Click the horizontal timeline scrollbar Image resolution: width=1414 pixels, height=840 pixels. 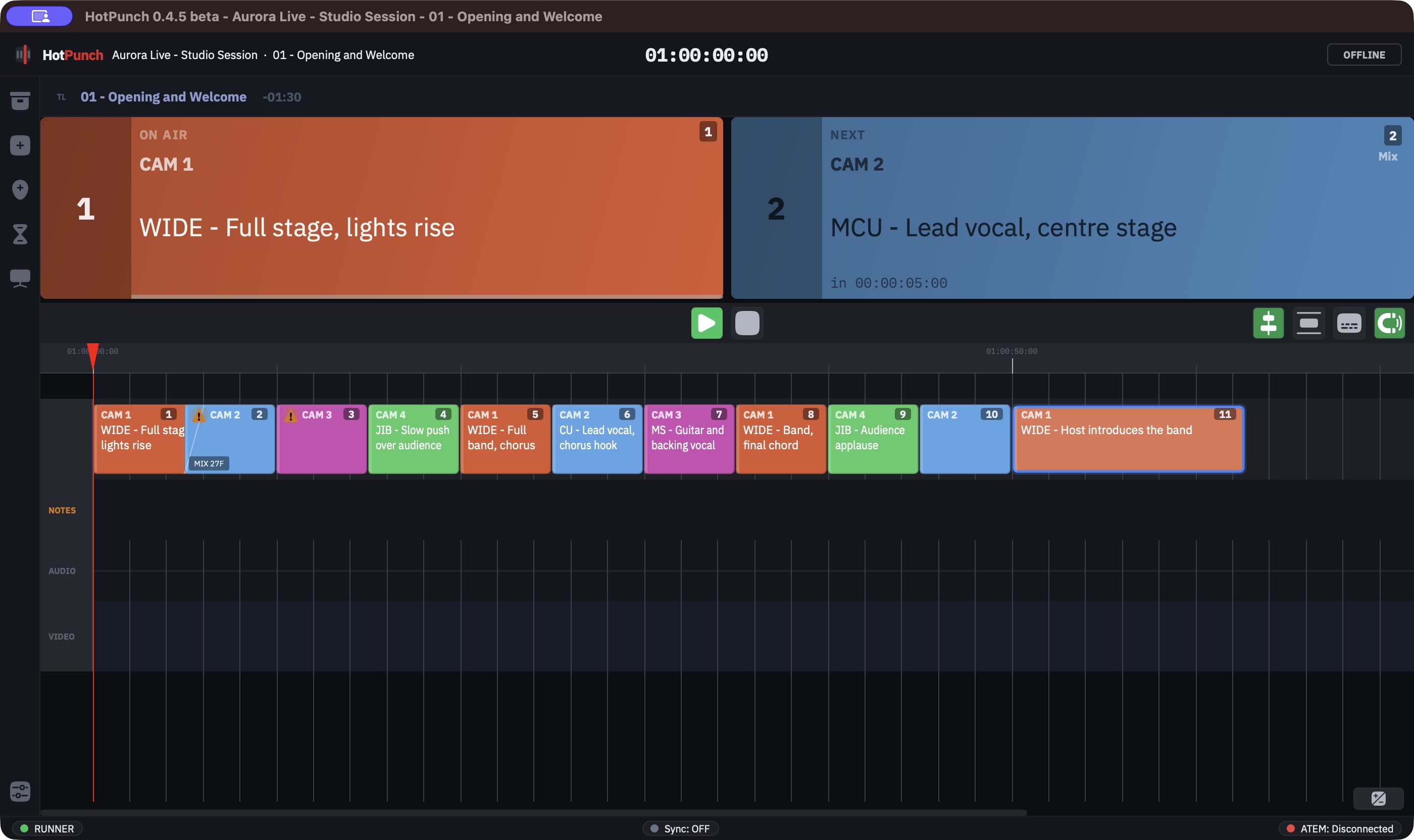pos(533,813)
